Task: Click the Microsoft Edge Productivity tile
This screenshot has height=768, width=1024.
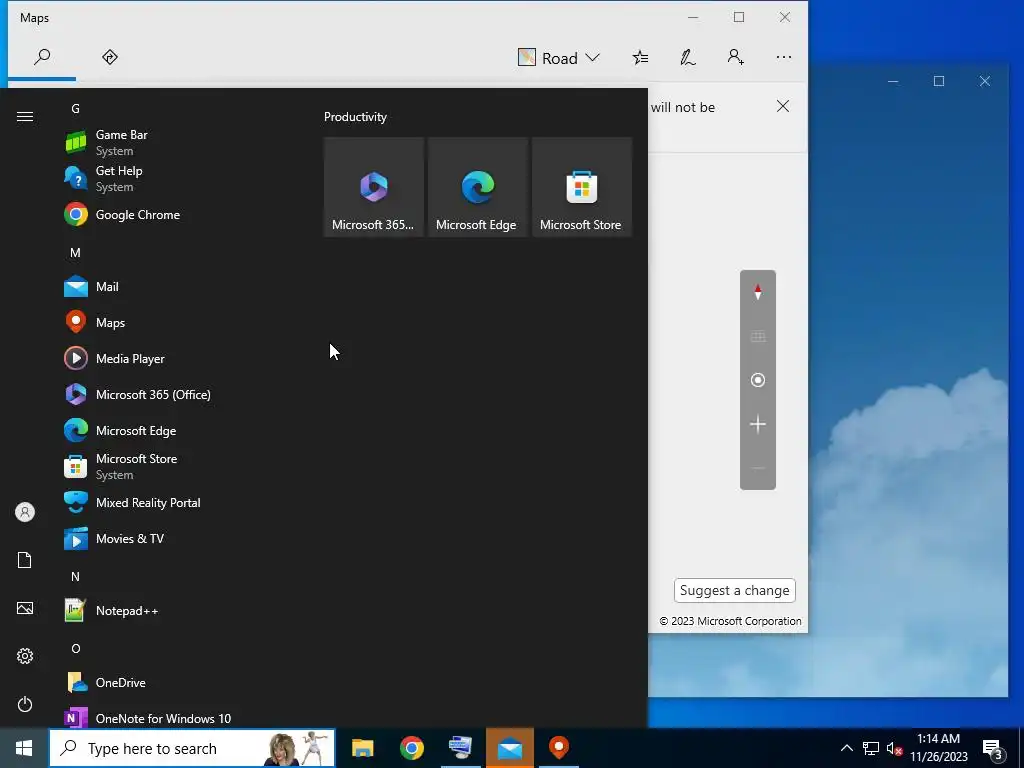Action: click(477, 187)
